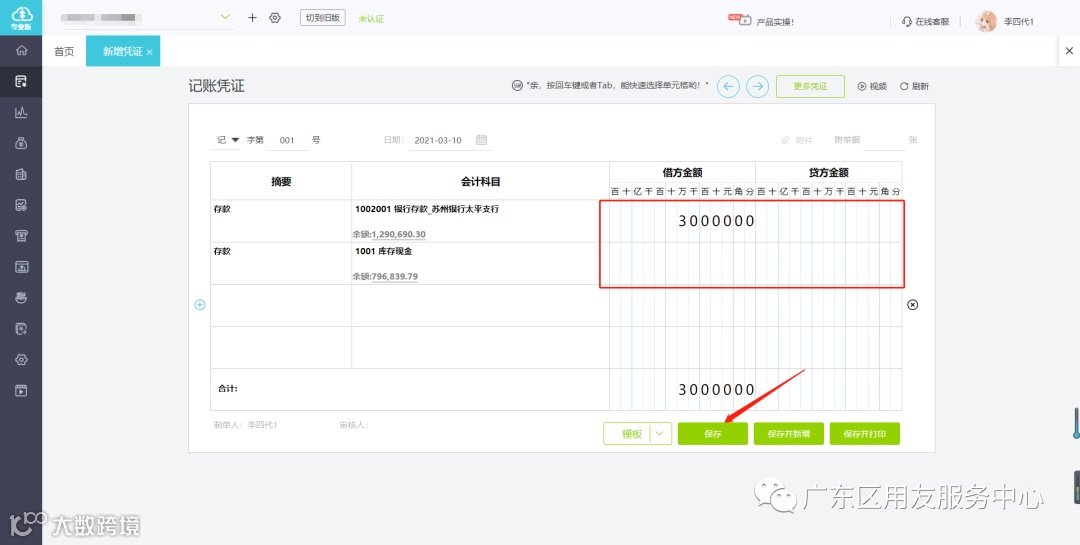Image resolution: width=1080 pixels, height=545 pixels.
Task: Click the add row plus circle icon
Action: click(x=200, y=305)
